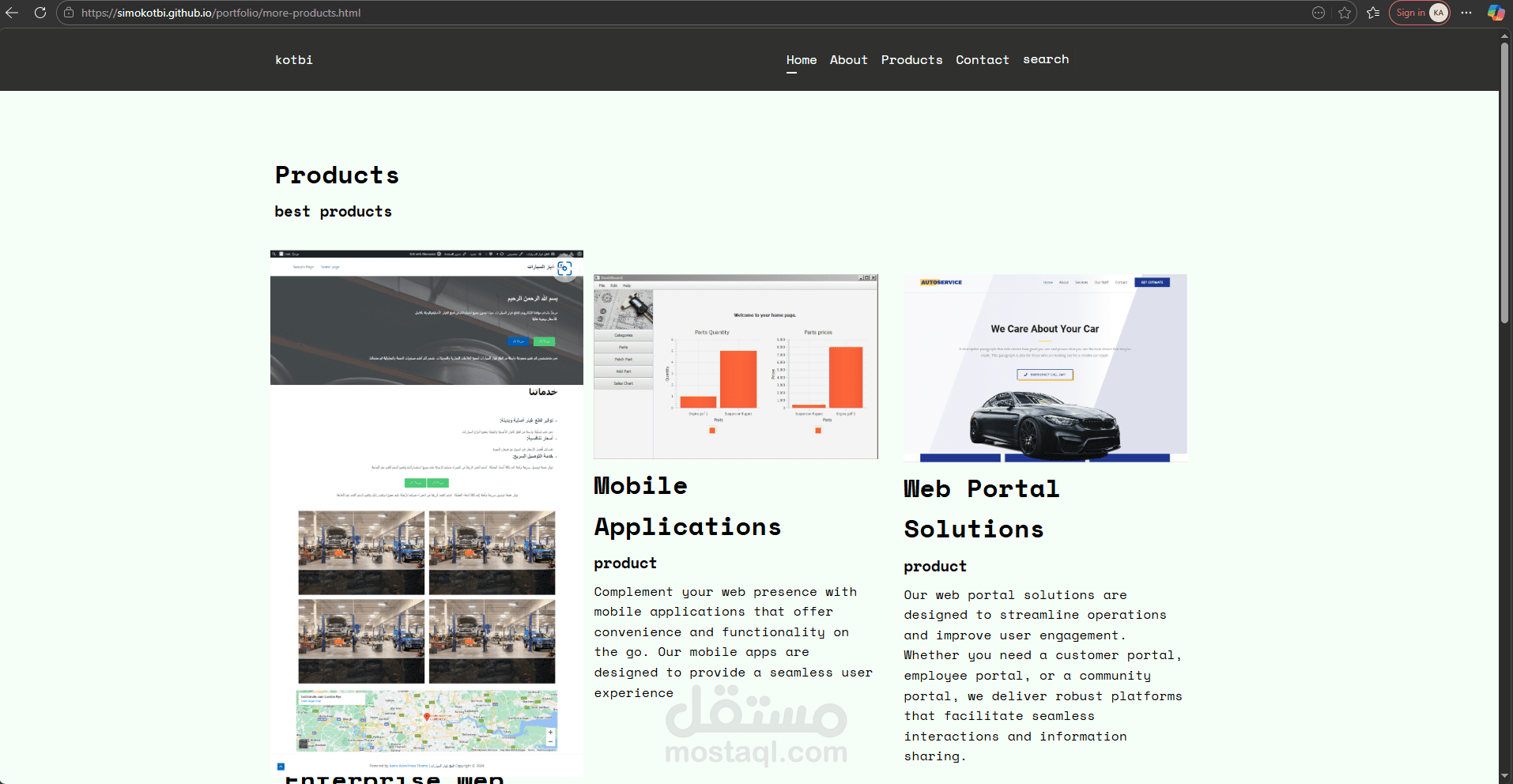Go to the Home nav item
This screenshot has height=784, width=1513.
coord(802,60)
